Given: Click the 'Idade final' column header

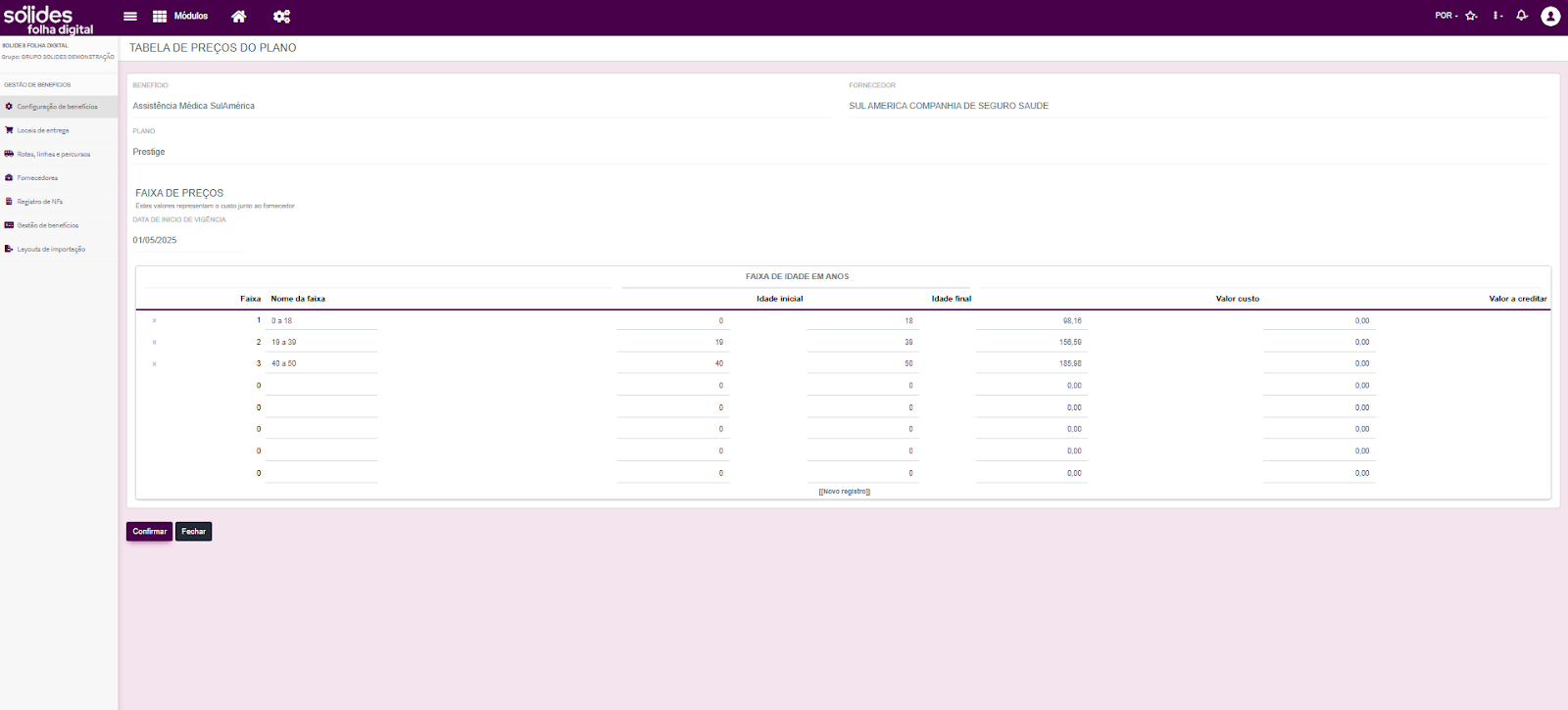Looking at the screenshot, I should (x=952, y=299).
